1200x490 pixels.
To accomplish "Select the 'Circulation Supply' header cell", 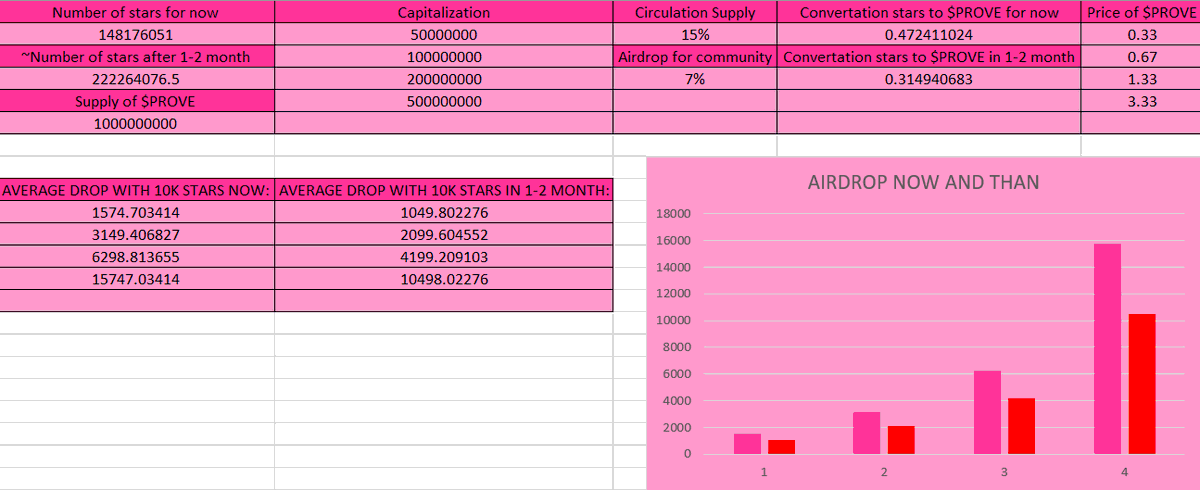I will [x=695, y=13].
